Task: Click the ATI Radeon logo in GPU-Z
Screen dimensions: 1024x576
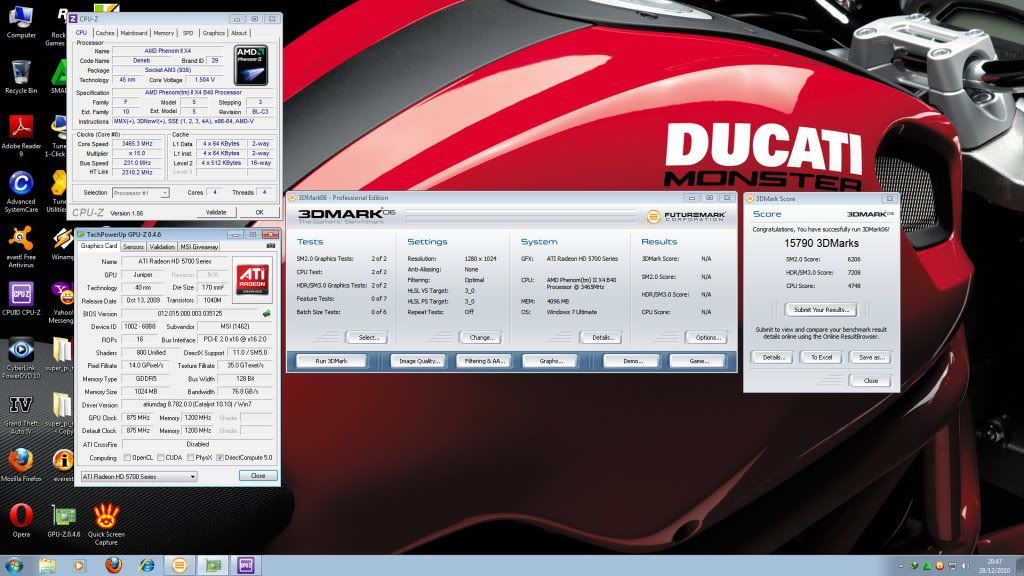Action: click(x=252, y=280)
